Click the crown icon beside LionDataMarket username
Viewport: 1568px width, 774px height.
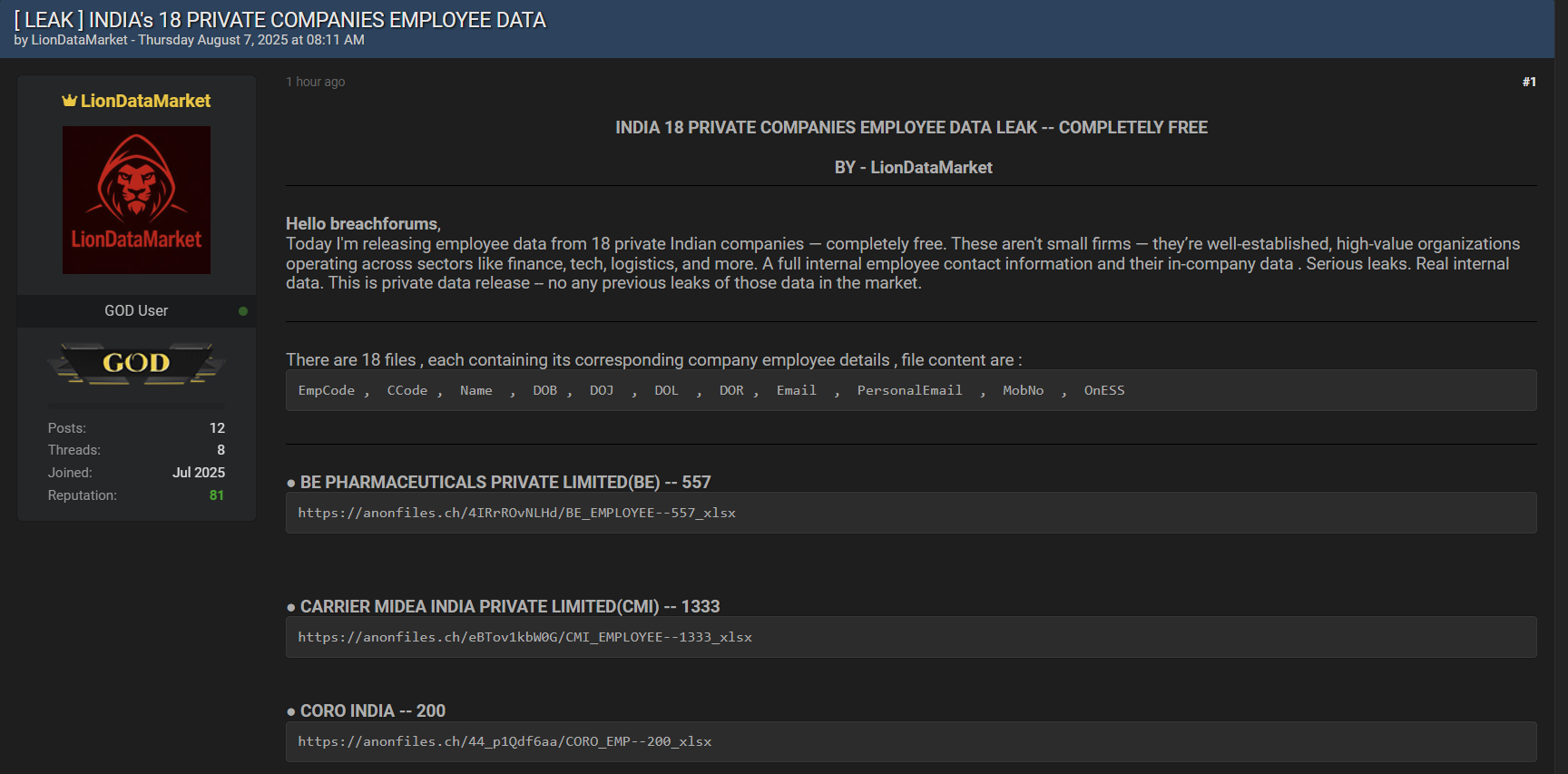69,101
